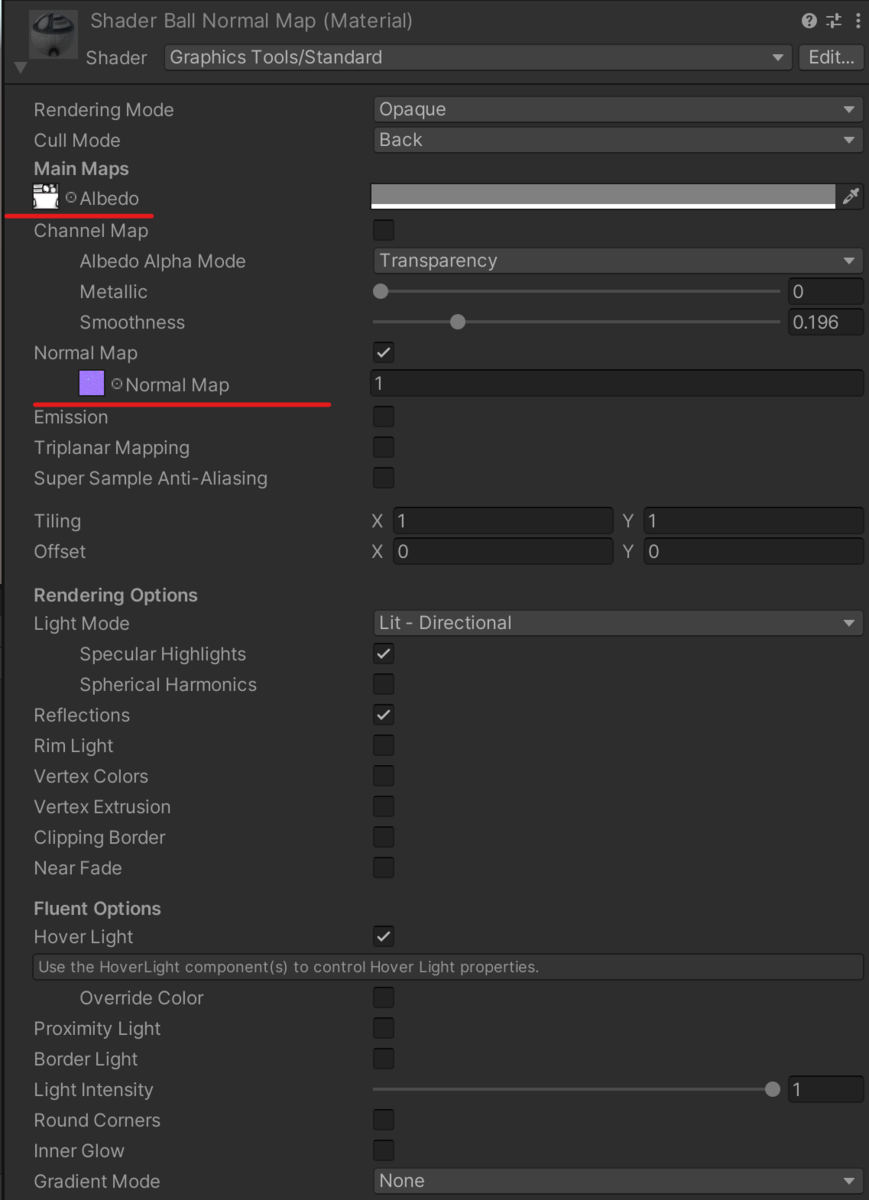Click the purple Normal Map texture thumbnail
The width and height of the screenshot is (869, 1200).
click(x=91, y=383)
